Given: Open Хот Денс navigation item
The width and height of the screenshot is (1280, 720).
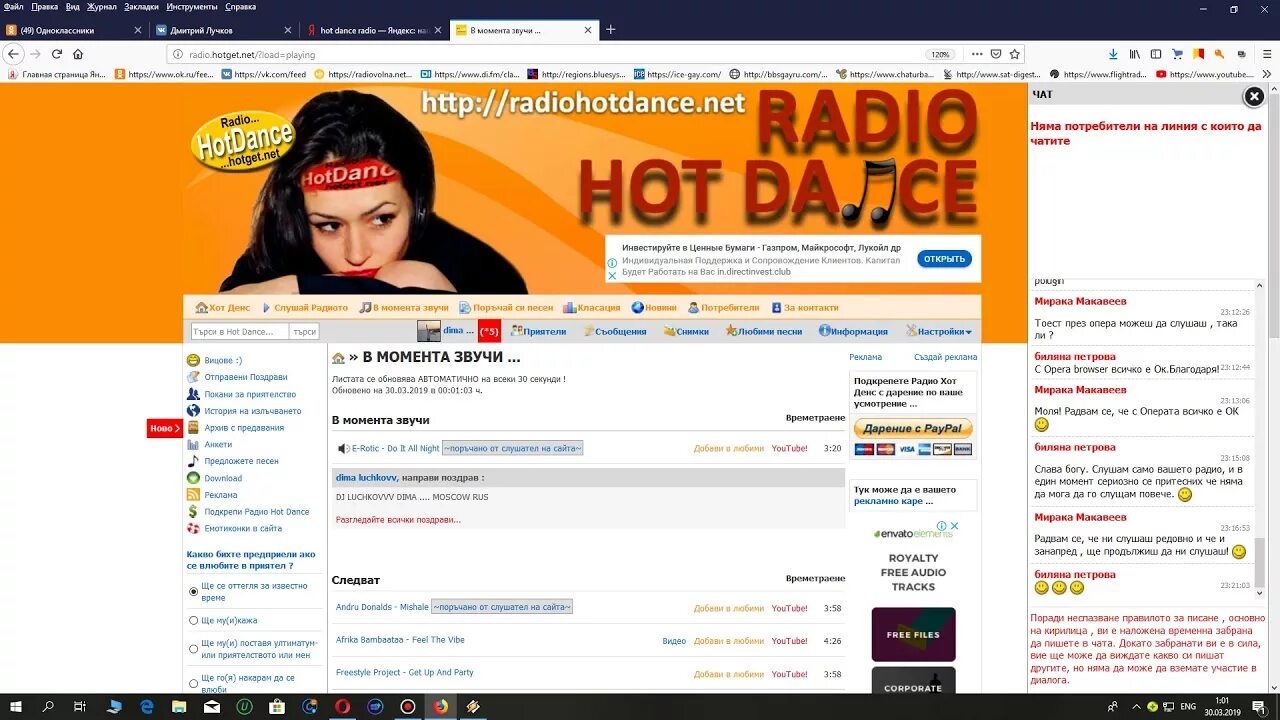Looking at the screenshot, I should point(223,308).
